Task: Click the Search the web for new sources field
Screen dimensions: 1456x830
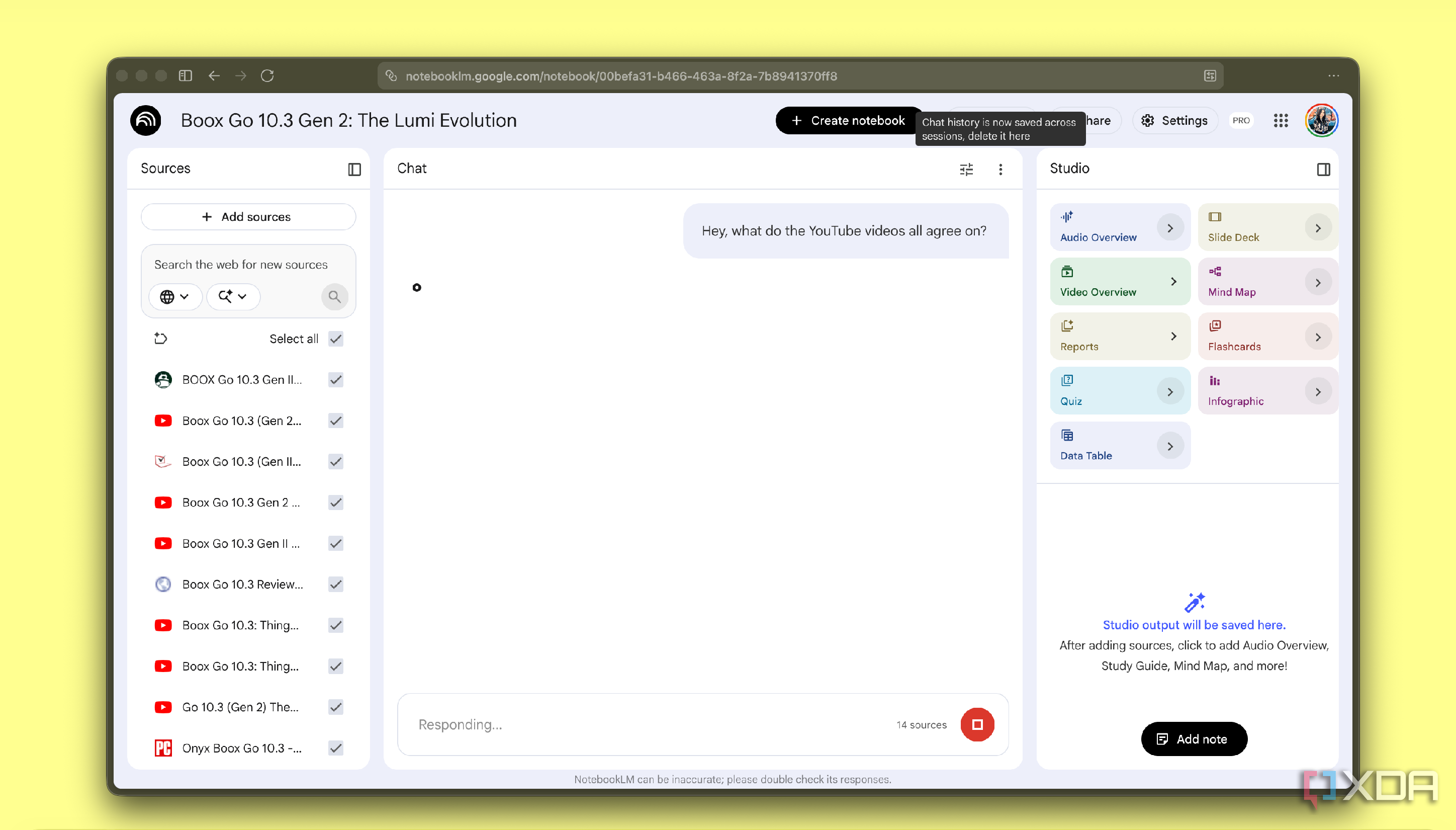Action: [x=241, y=265]
